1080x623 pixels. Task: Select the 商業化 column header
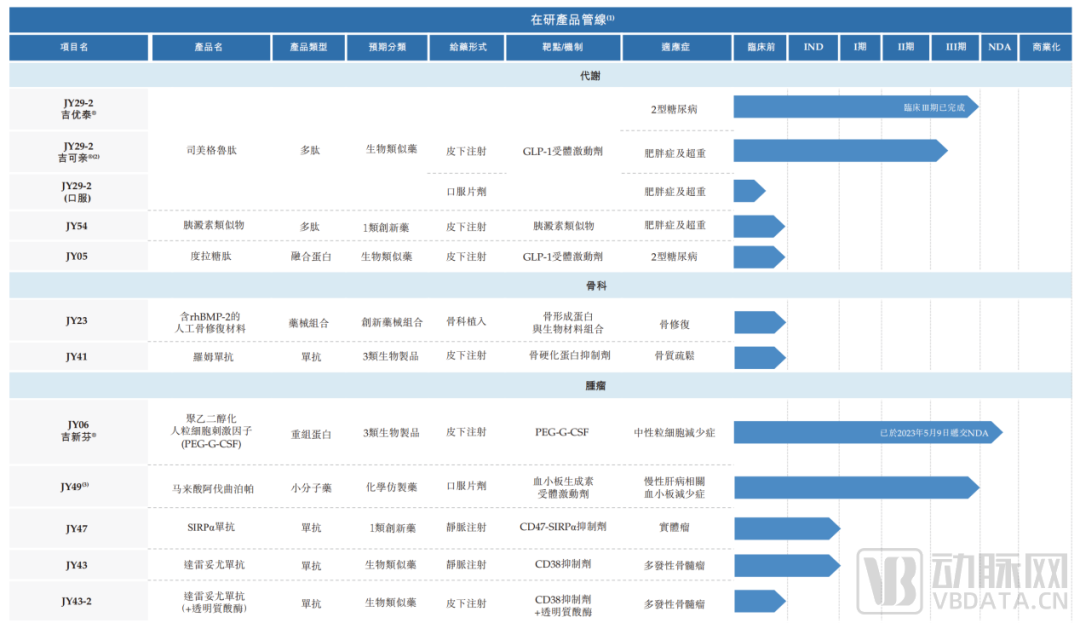point(1045,47)
